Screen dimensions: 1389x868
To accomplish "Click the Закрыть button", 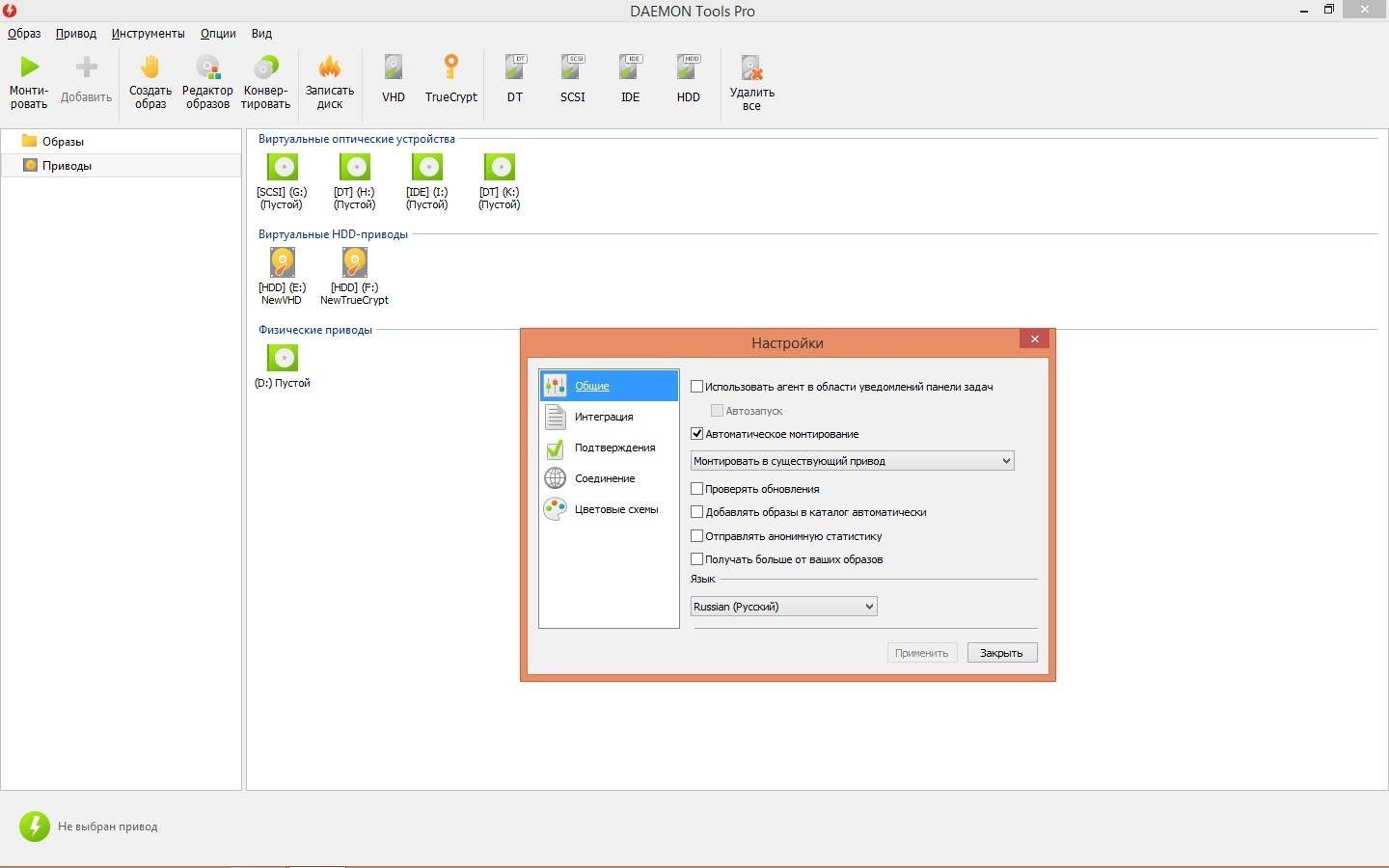I will [x=1001, y=653].
